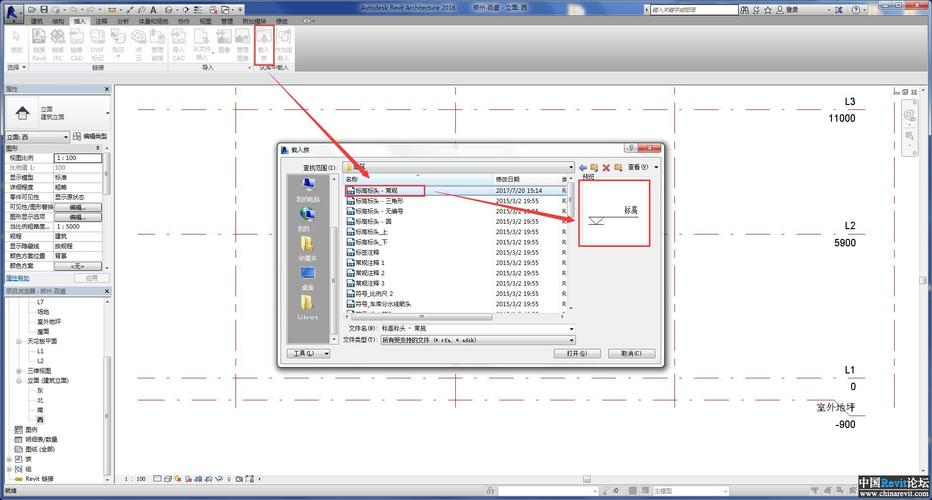Click the Text 'A' icon in quick access toolbar
This screenshot has width=932, height=500.
[153, 10]
